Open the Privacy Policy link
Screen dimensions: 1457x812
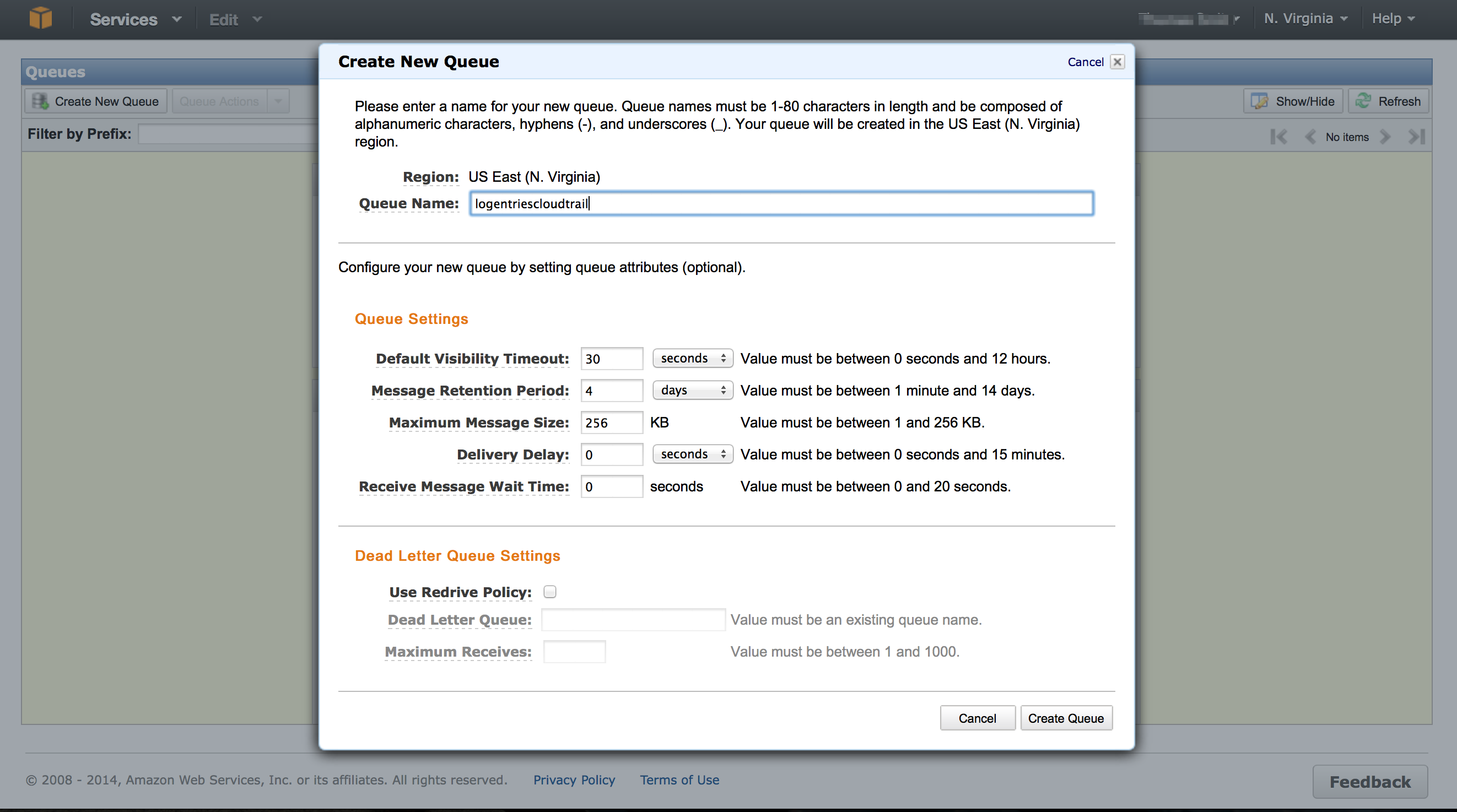[574, 779]
